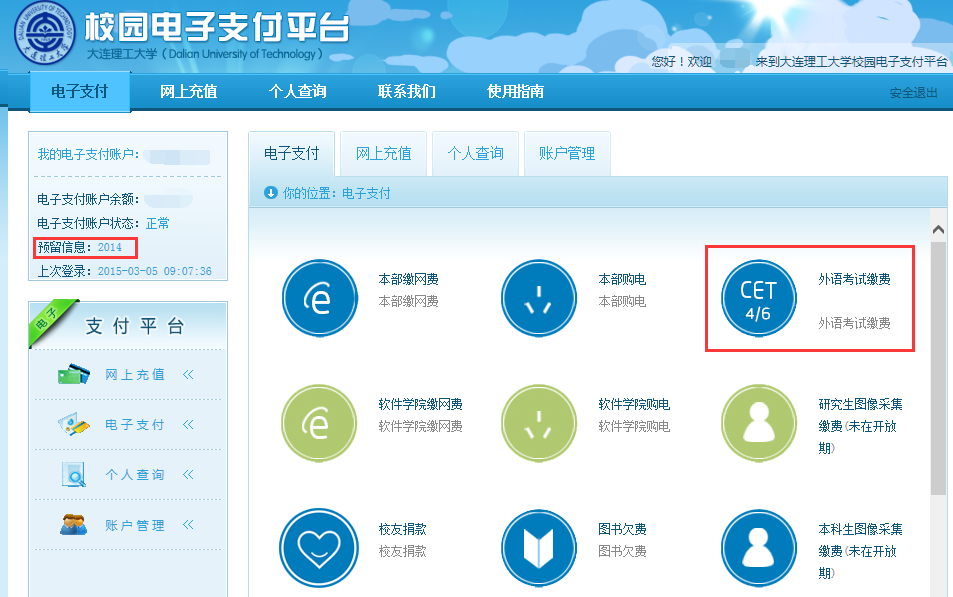Open the 本部购电 electricity icon
953x597 pixels.
pos(539,298)
